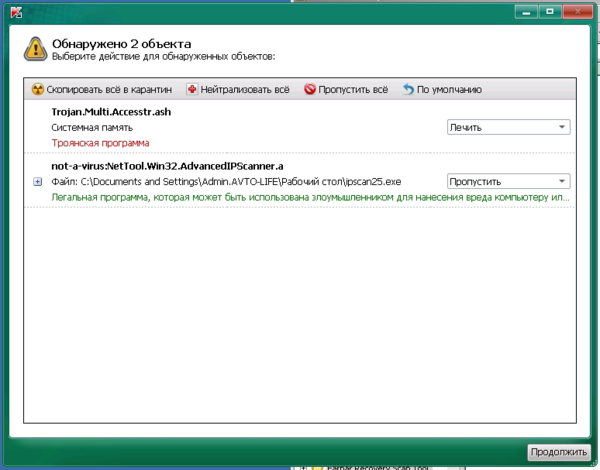Select Trojan.Multi.Accesstr.ash entry name
Viewport: 600px width, 470px height.
pos(111,112)
